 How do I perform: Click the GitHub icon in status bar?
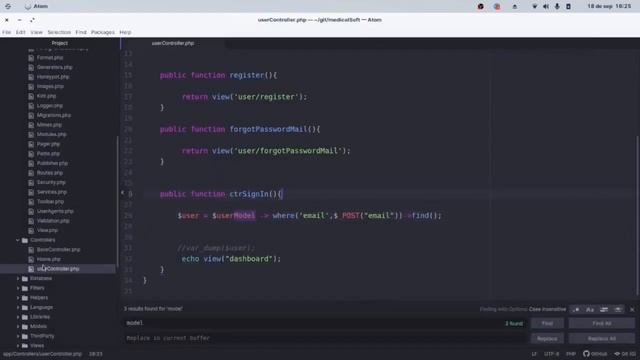tap(595, 354)
